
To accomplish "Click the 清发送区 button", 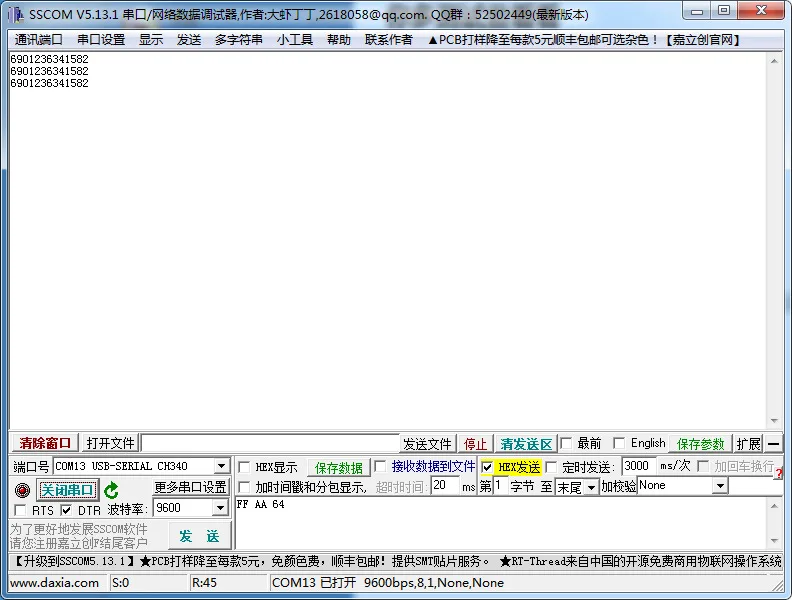I will pyautogui.click(x=526, y=444).
